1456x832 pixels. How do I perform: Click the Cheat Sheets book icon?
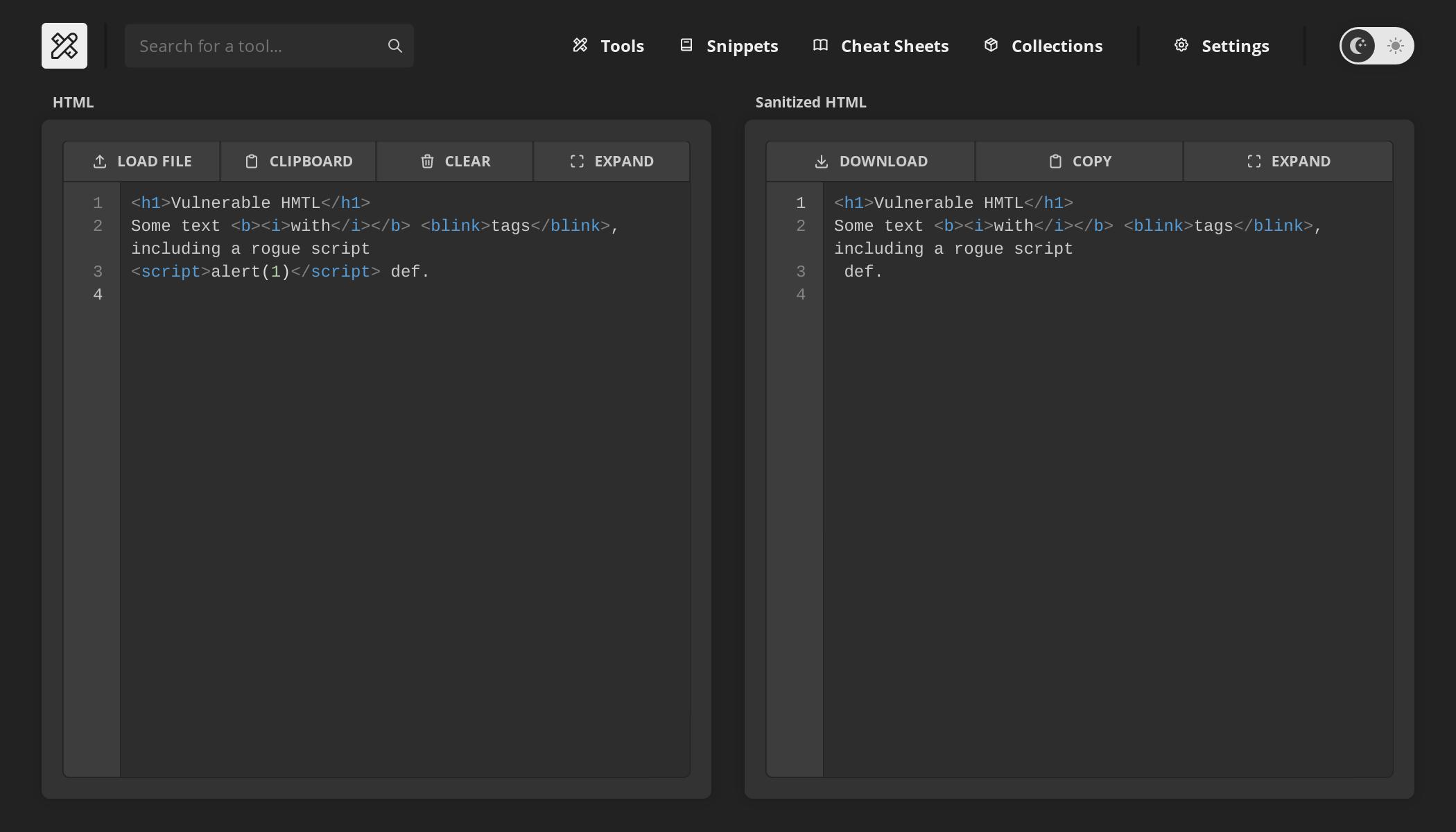pos(820,45)
